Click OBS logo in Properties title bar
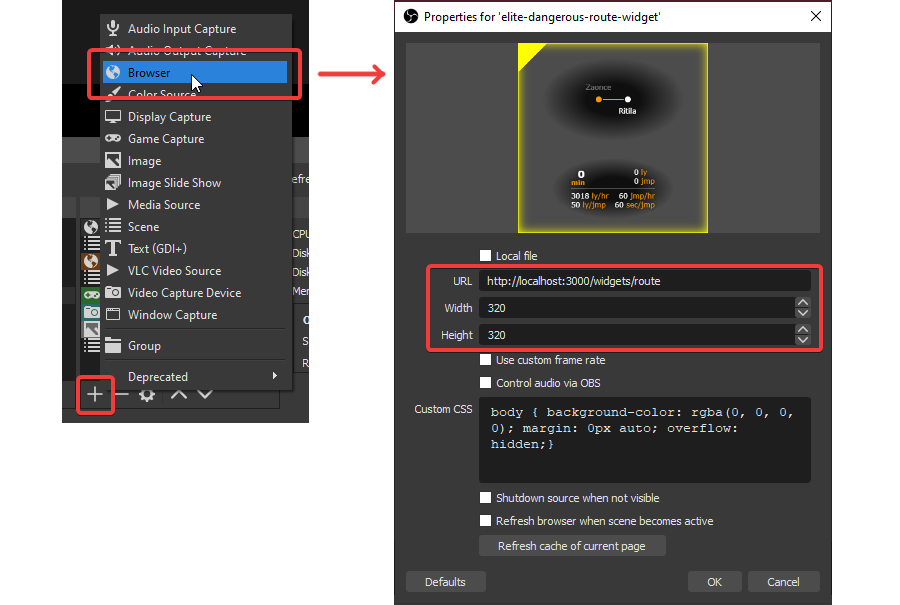The image size is (900, 605). (x=411, y=16)
